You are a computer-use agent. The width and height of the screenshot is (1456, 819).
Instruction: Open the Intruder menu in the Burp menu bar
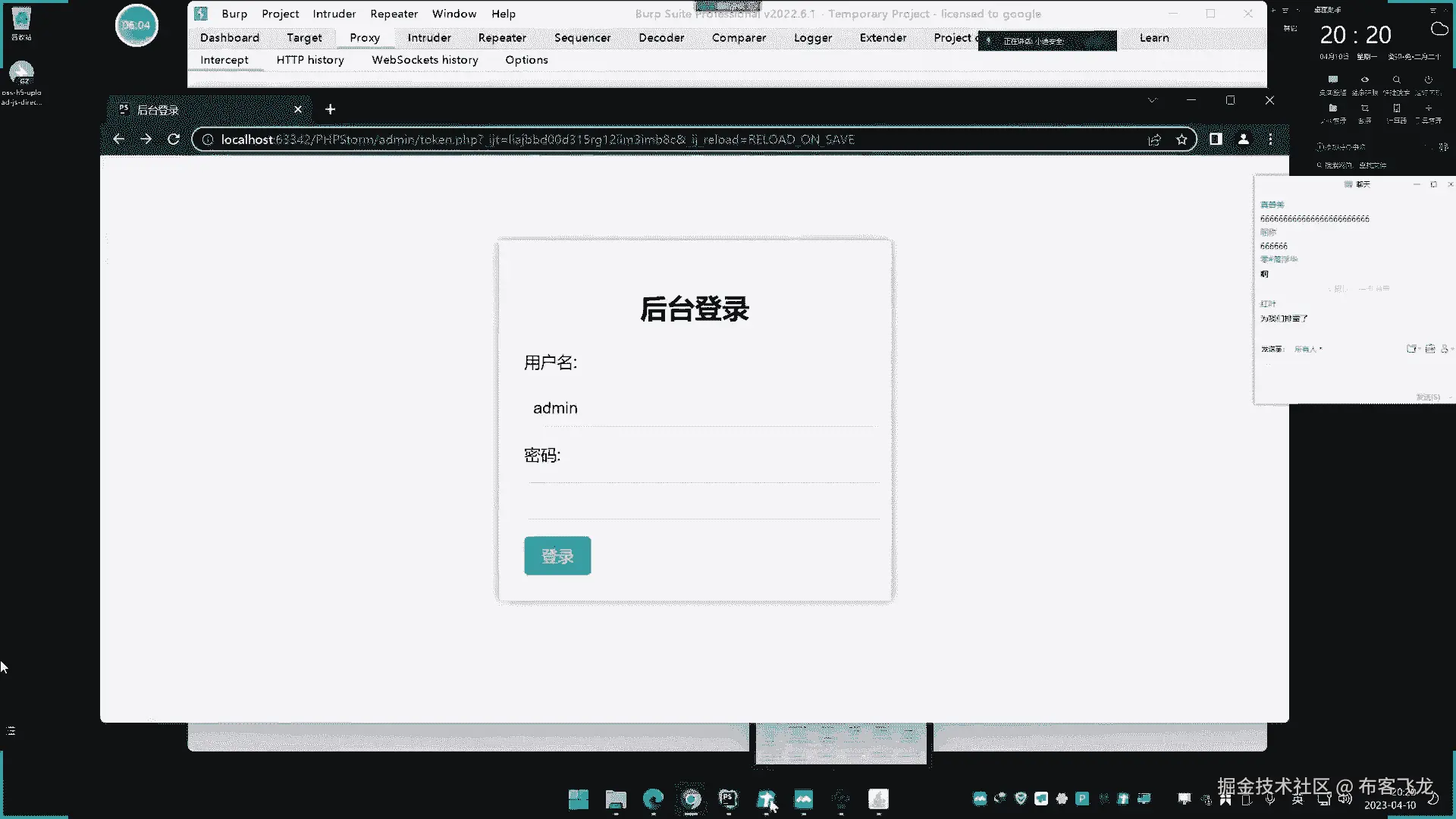334,14
